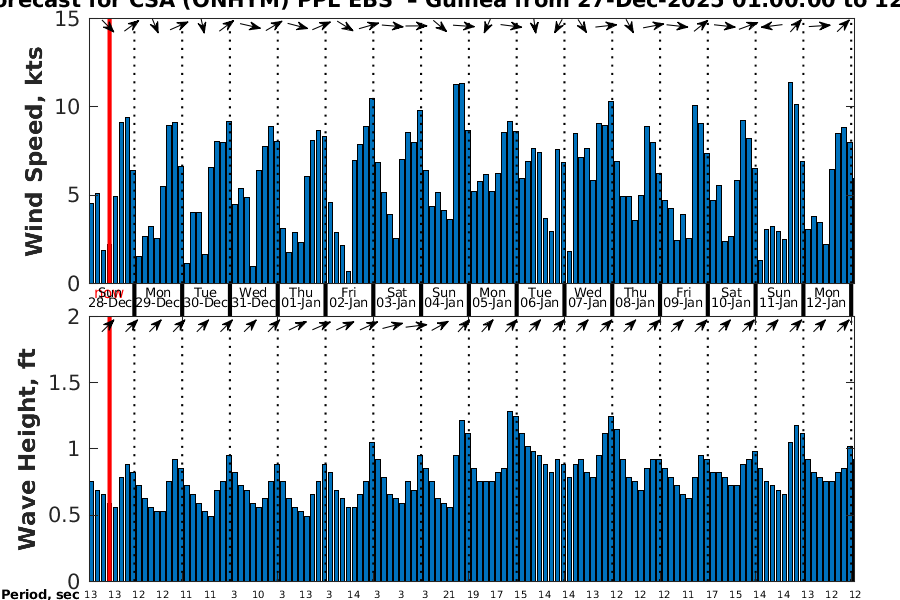Select the Tue 06-Jan date label

540,297
